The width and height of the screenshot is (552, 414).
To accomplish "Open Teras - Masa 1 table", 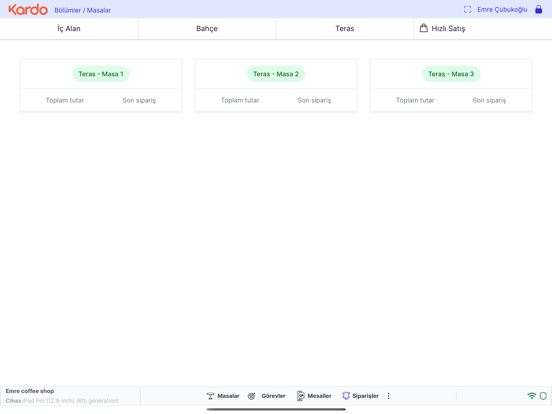I will pos(101,85).
